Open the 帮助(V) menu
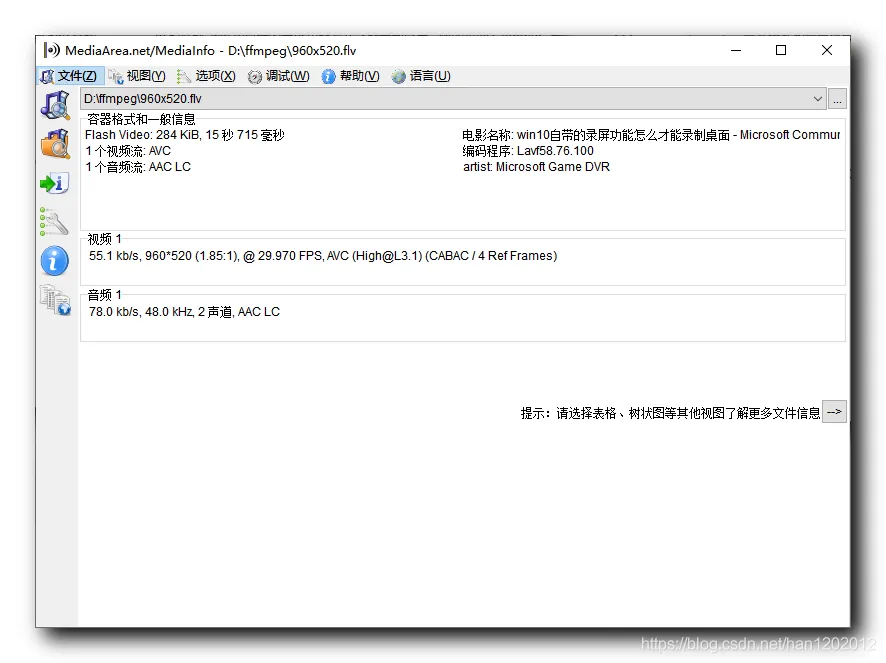886x663 pixels. click(350, 76)
